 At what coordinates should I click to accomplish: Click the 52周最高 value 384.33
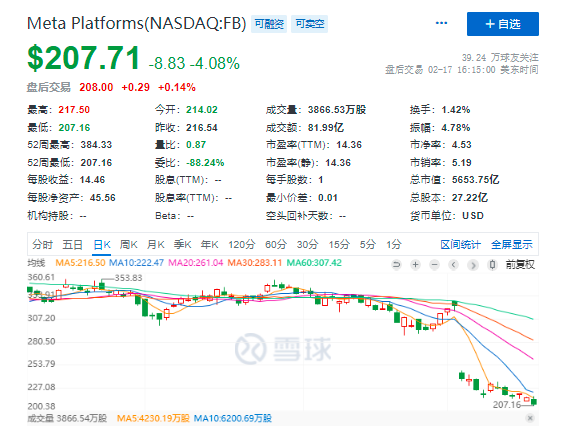96,145
